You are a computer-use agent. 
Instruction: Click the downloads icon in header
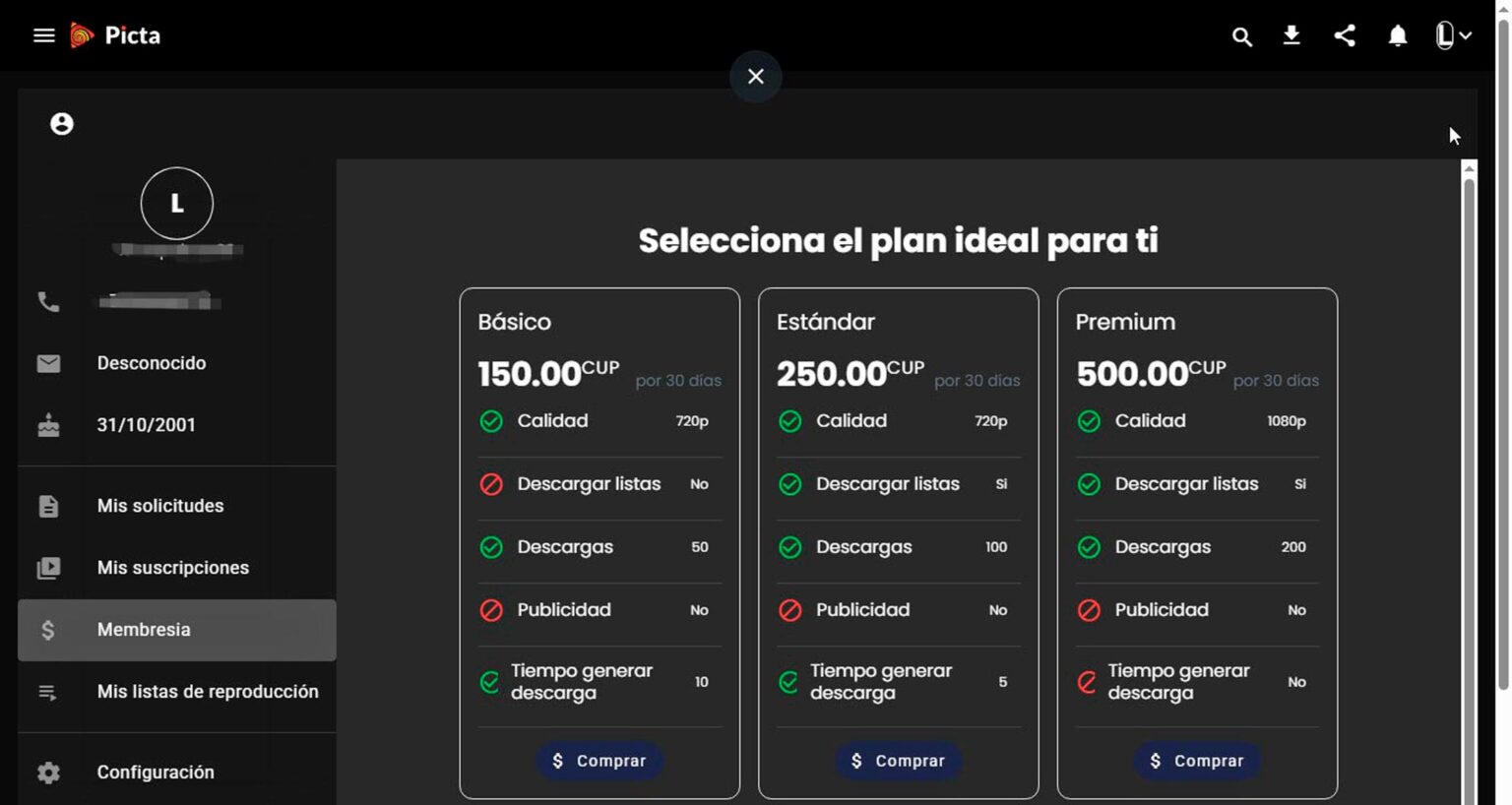(x=1291, y=36)
